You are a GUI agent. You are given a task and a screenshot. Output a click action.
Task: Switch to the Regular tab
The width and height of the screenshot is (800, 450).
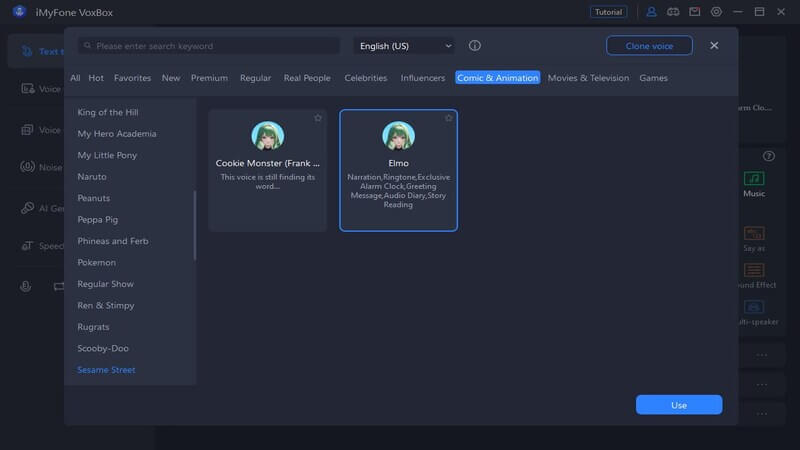(x=255, y=78)
